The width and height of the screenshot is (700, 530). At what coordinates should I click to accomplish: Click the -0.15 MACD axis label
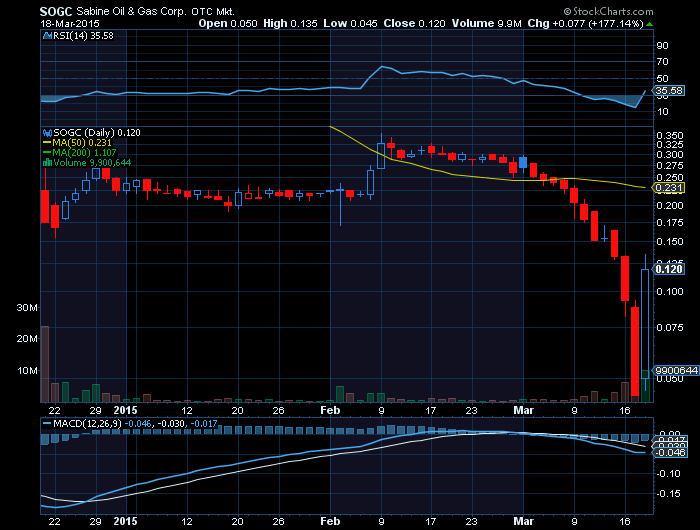[x=668, y=493]
